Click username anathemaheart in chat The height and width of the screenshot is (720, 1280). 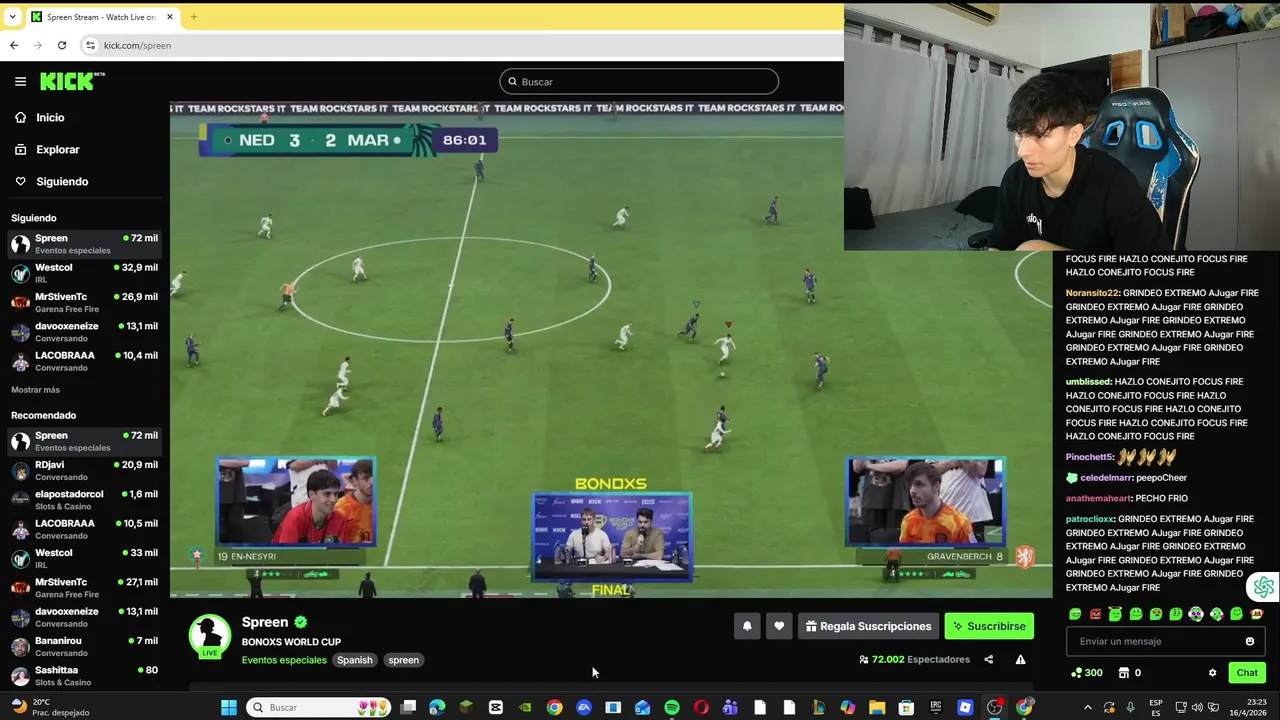tap(1098, 498)
